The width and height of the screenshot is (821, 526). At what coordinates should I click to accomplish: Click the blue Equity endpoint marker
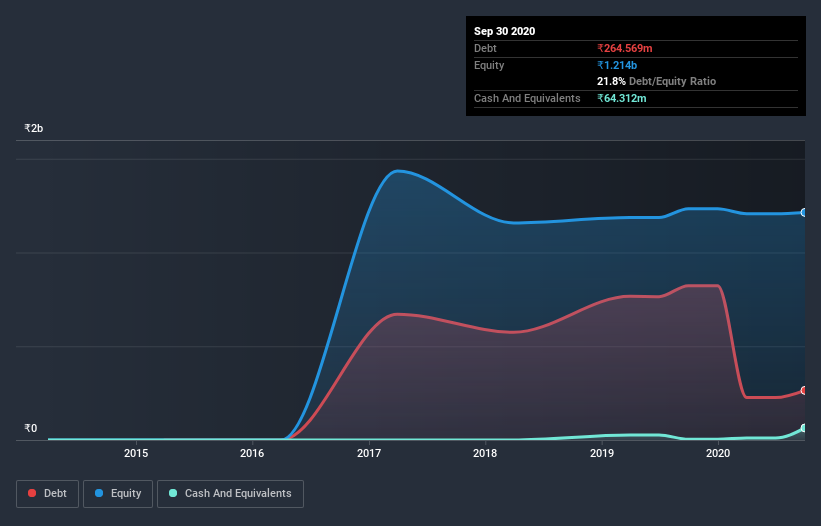[804, 212]
